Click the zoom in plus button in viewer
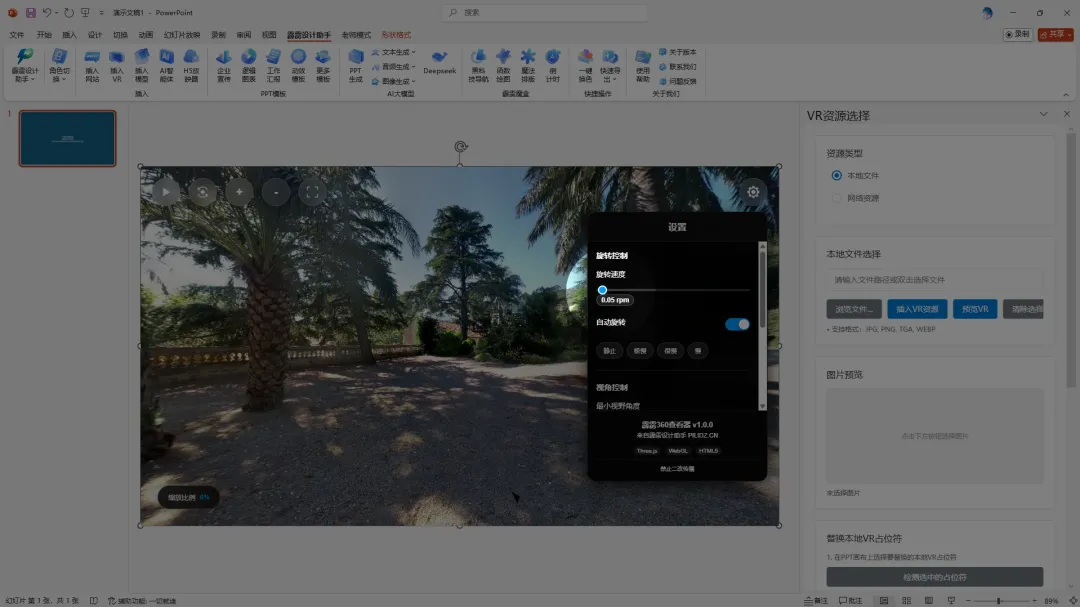This screenshot has height=607, width=1080. [239, 191]
